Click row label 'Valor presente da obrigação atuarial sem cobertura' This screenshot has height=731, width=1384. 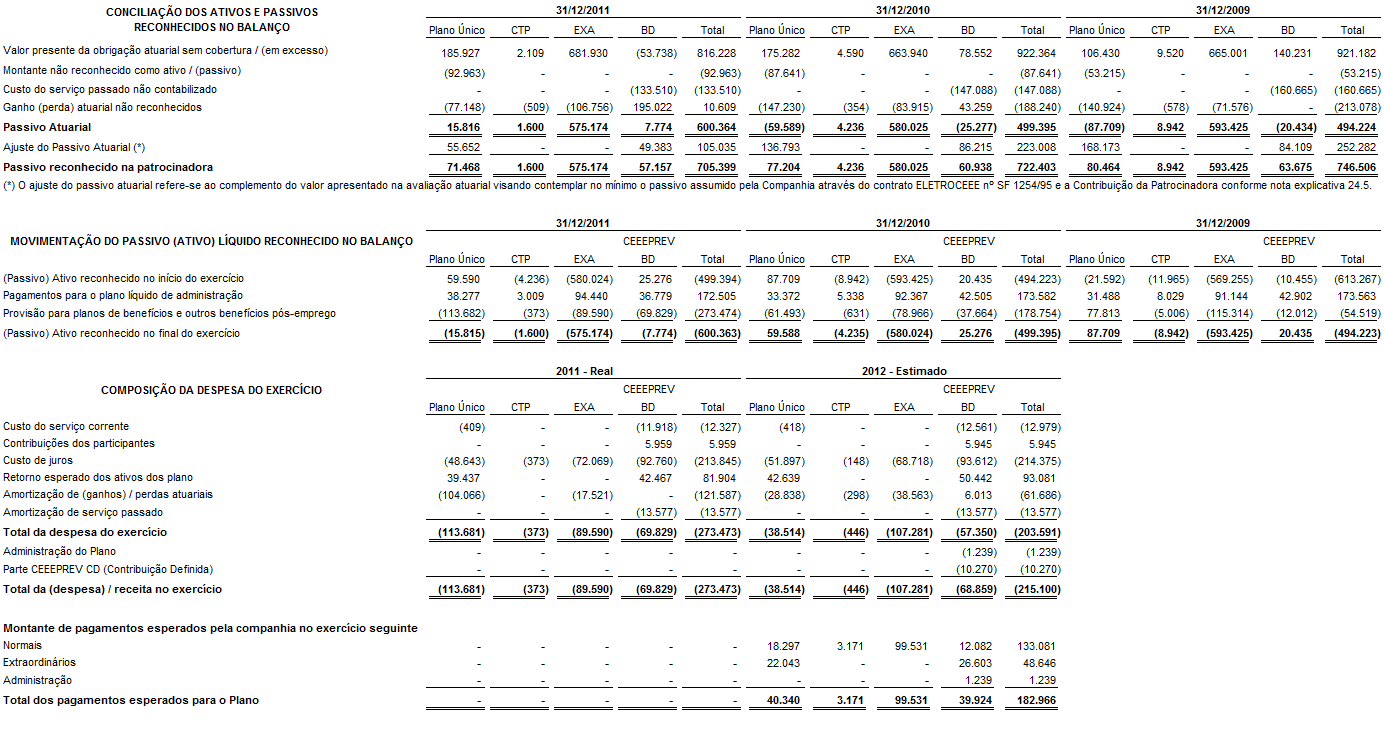[x=166, y=50]
